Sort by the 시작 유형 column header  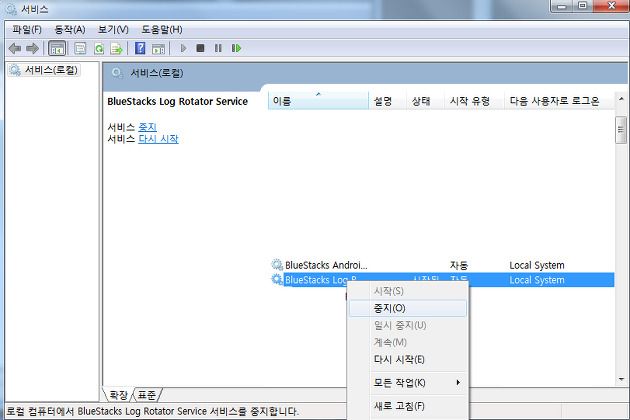click(474, 100)
